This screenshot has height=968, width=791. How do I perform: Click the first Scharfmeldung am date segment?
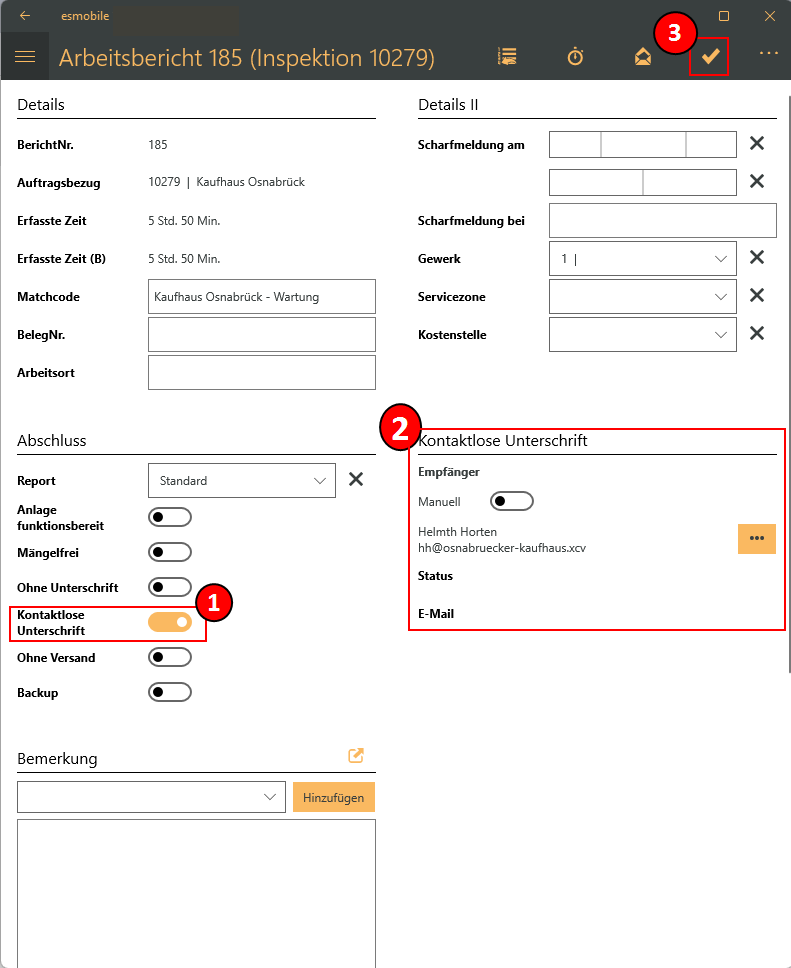coord(575,144)
